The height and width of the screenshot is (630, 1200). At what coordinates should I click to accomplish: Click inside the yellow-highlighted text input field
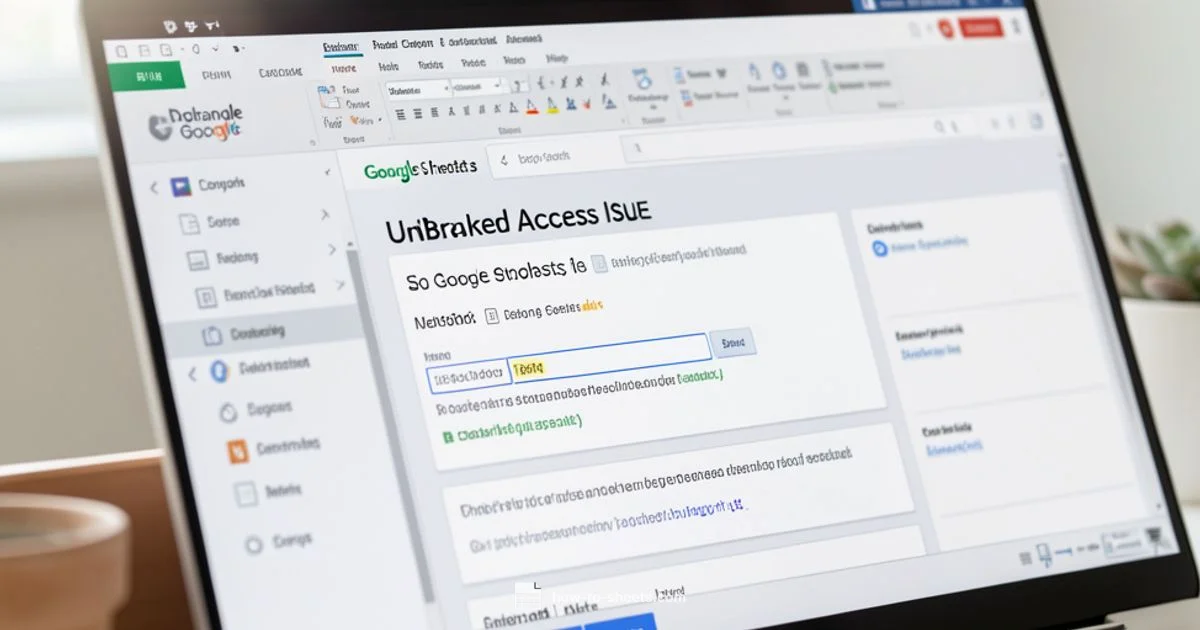[x=530, y=370]
